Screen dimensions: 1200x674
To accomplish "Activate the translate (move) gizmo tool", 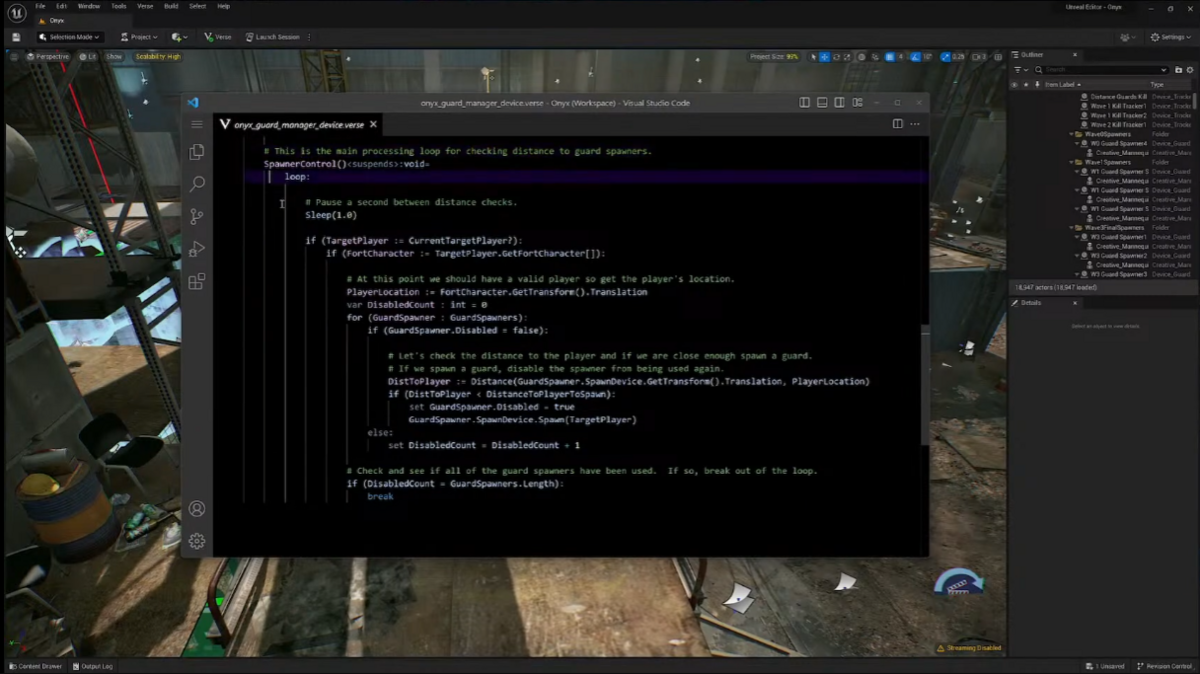I will pyautogui.click(x=824, y=57).
